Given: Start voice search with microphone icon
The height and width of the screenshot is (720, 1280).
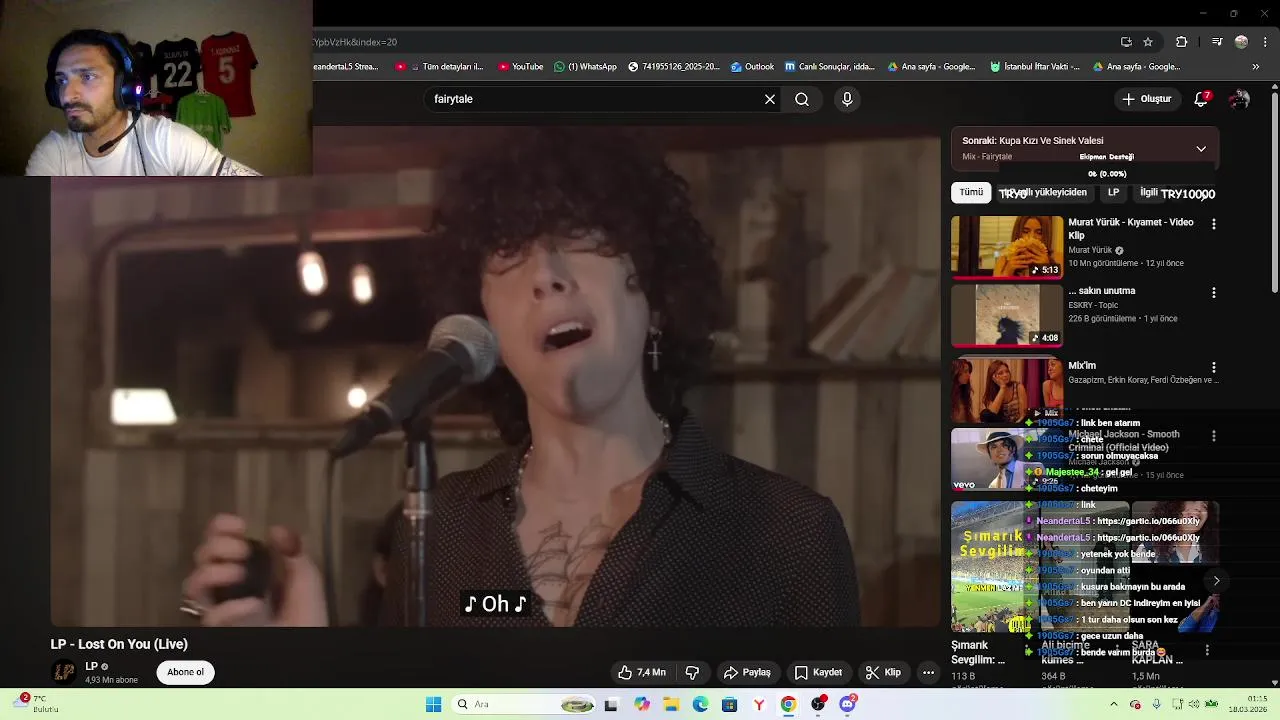Looking at the screenshot, I should (847, 99).
